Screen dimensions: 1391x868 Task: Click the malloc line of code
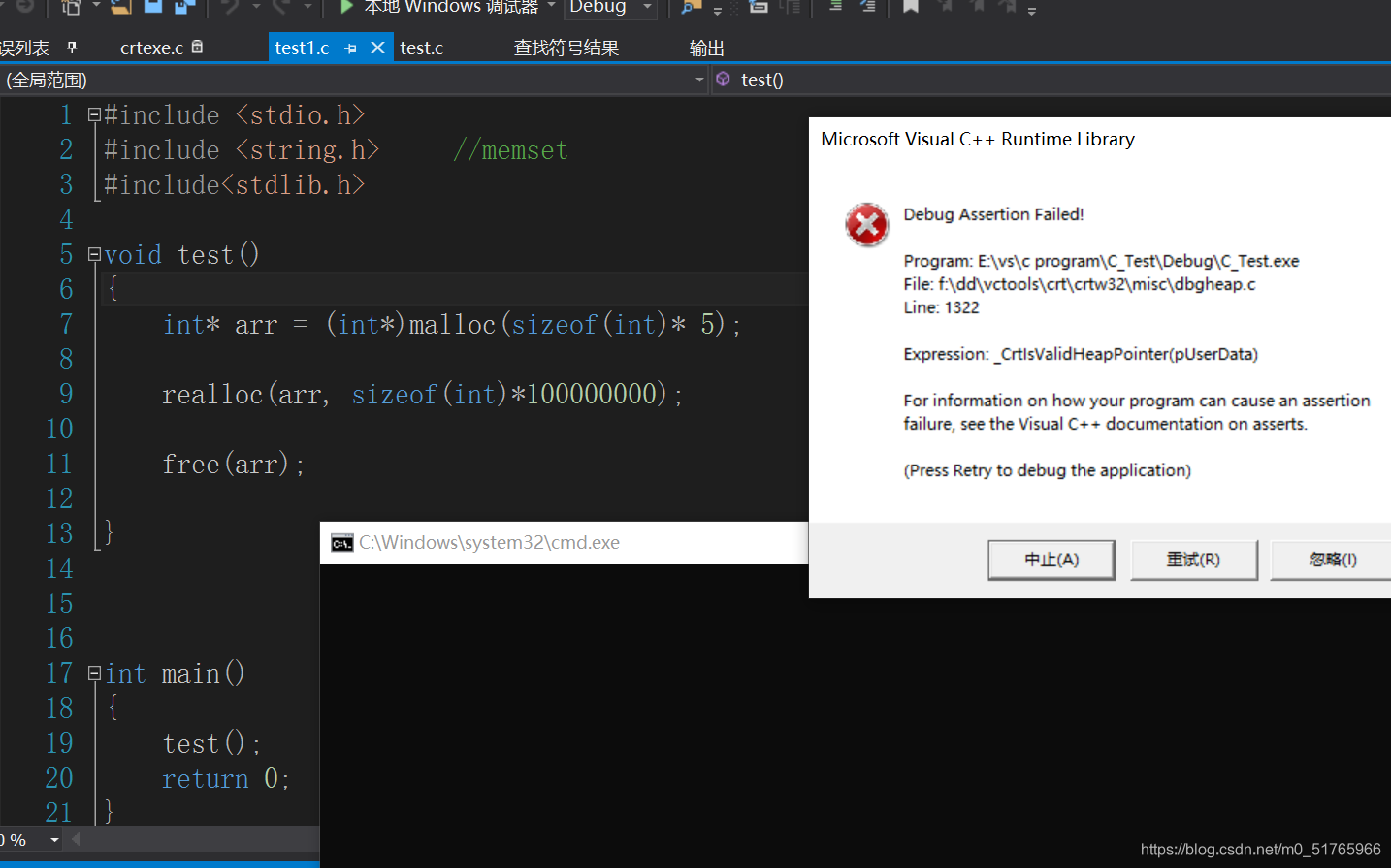pos(452,324)
